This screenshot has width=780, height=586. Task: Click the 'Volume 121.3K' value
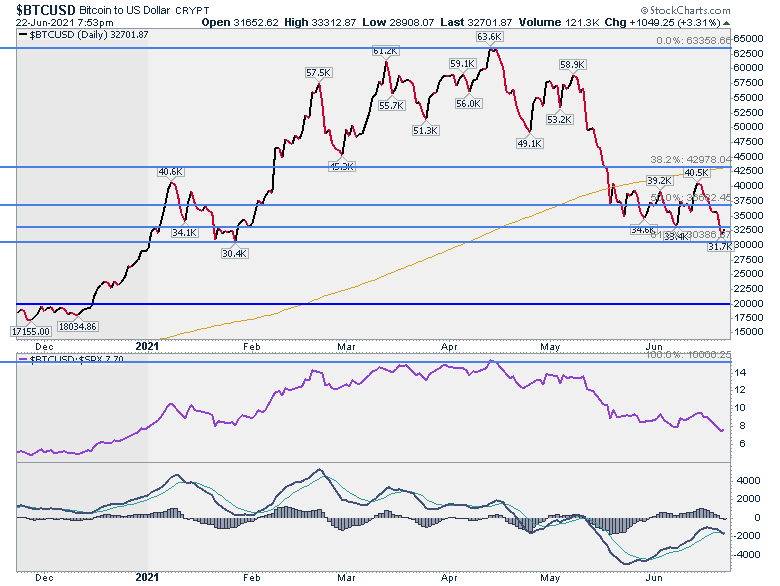pos(559,22)
